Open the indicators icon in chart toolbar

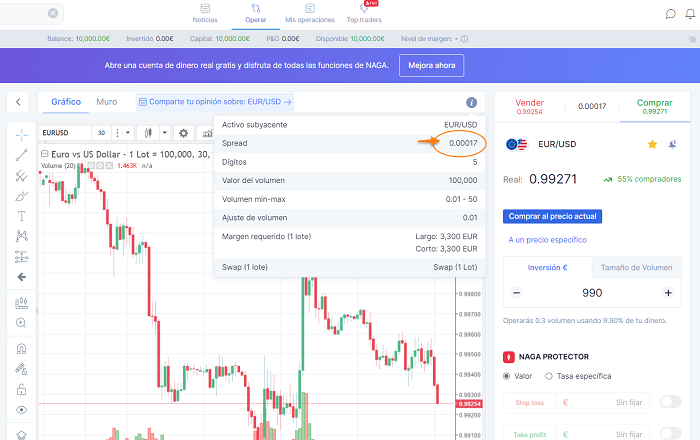coord(208,133)
